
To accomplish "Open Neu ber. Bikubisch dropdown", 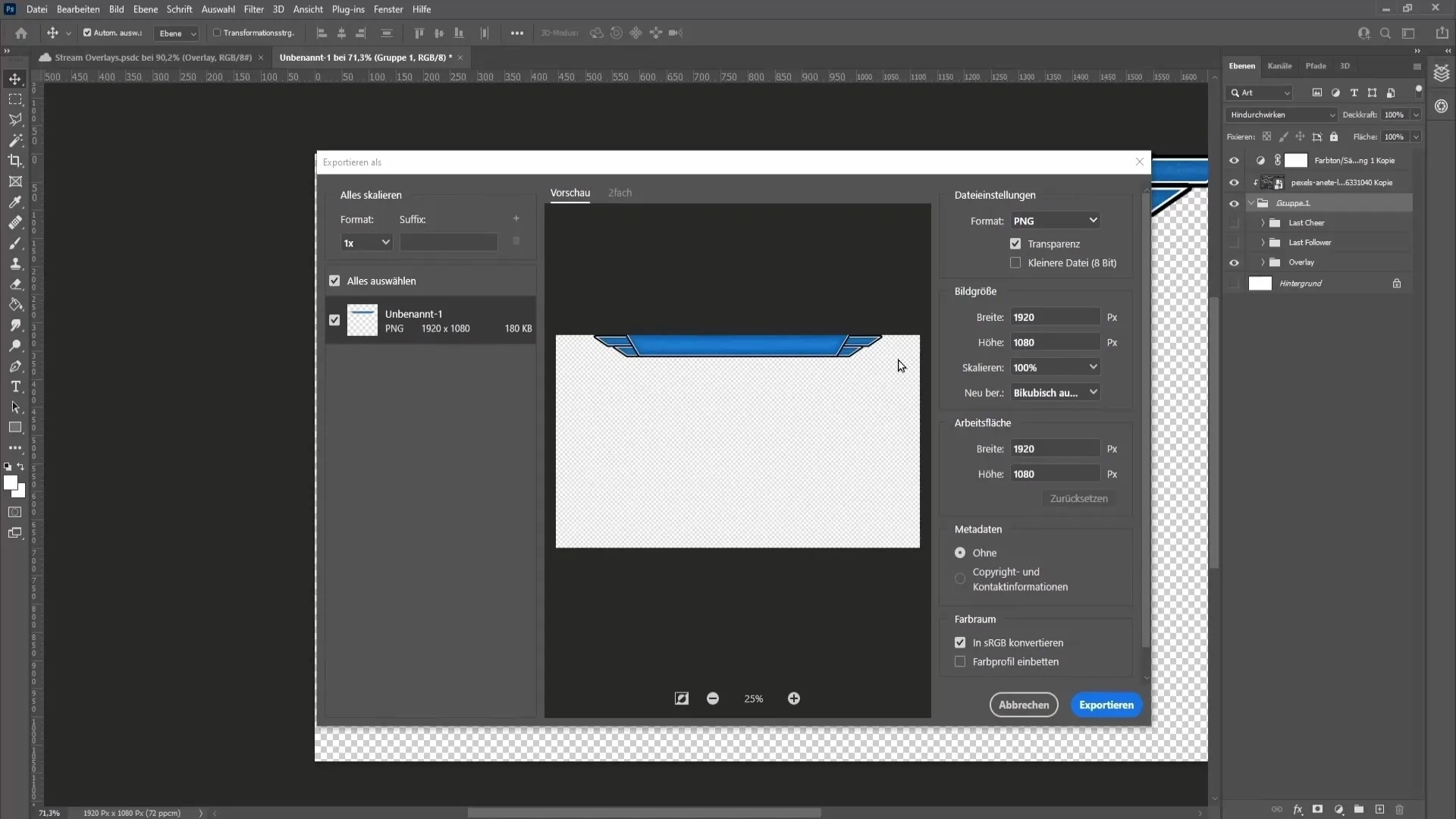I will (1055, 393).
